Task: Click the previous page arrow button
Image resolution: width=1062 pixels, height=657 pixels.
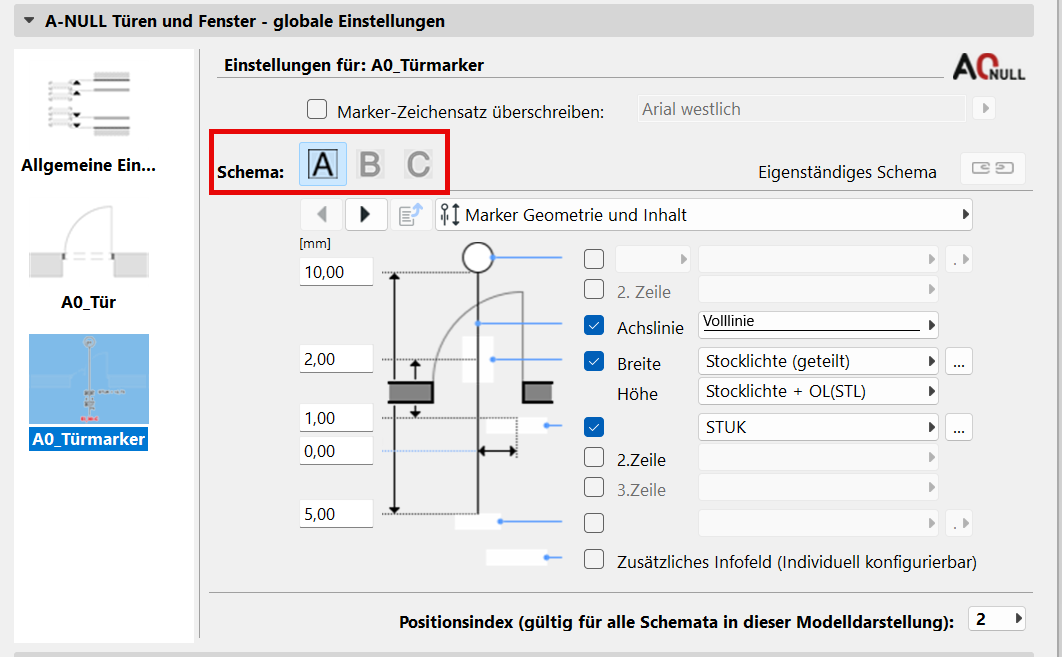Action: click(x=322, y=215)
